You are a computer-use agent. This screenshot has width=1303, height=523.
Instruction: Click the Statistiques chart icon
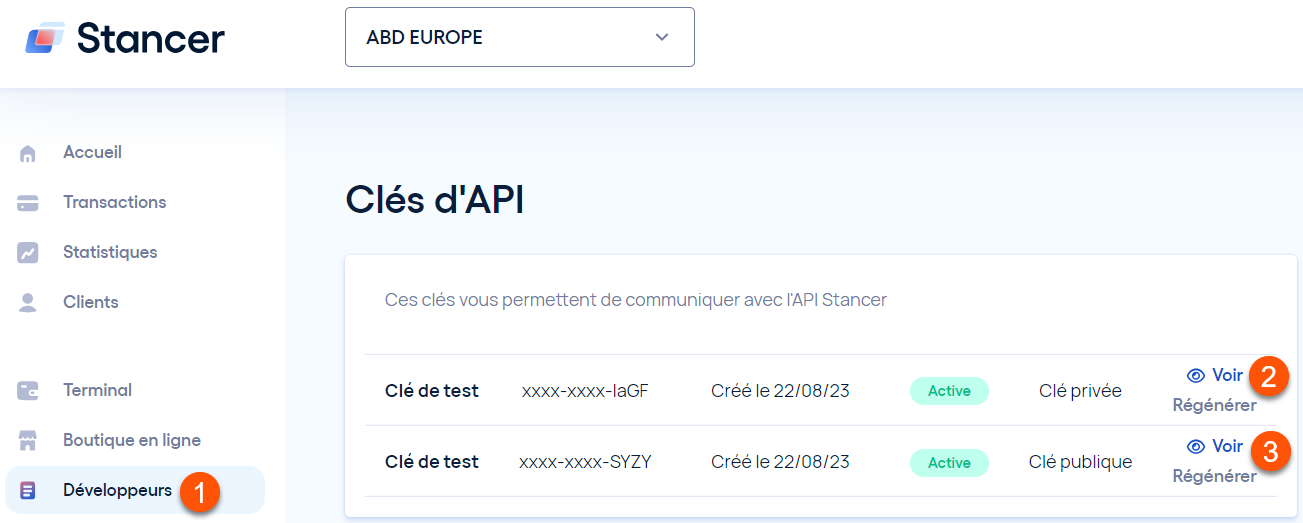click(28, 253)
